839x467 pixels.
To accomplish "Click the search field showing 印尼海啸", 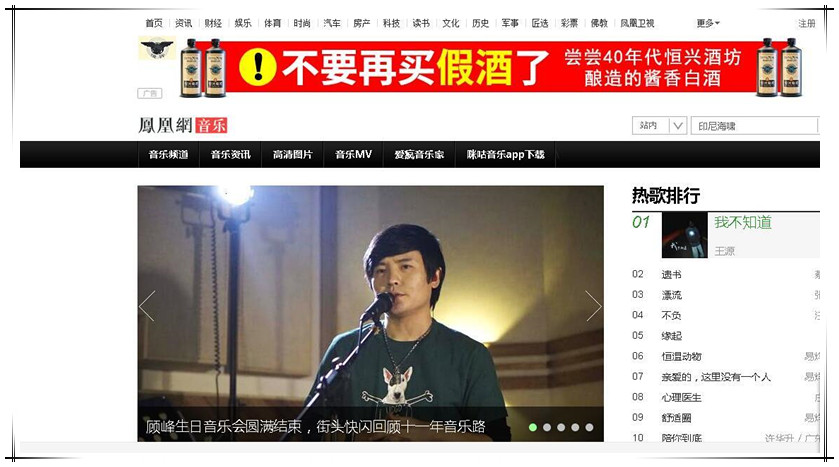I will [754, 126].
